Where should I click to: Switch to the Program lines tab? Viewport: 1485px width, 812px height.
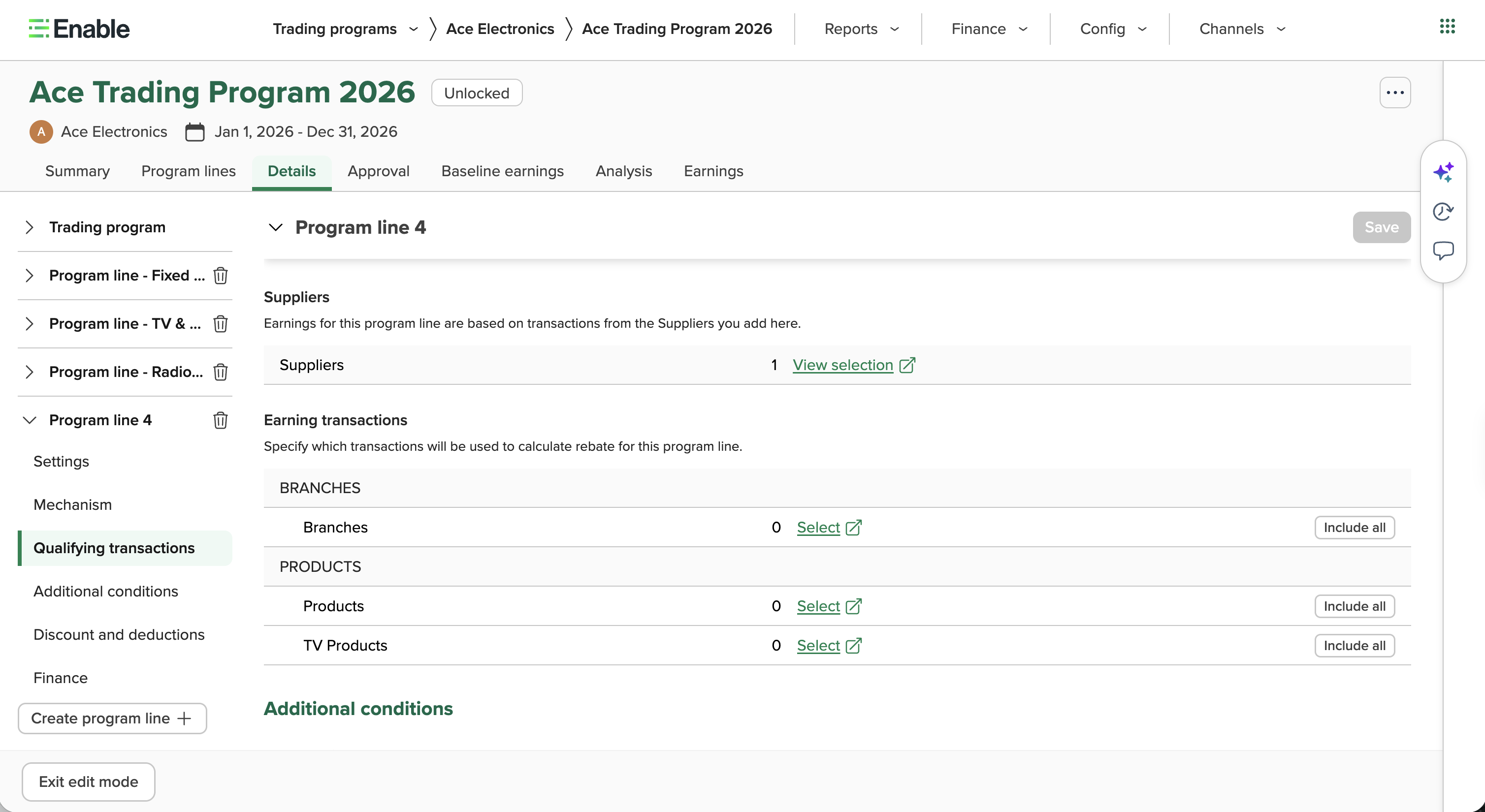coord(189,171)
